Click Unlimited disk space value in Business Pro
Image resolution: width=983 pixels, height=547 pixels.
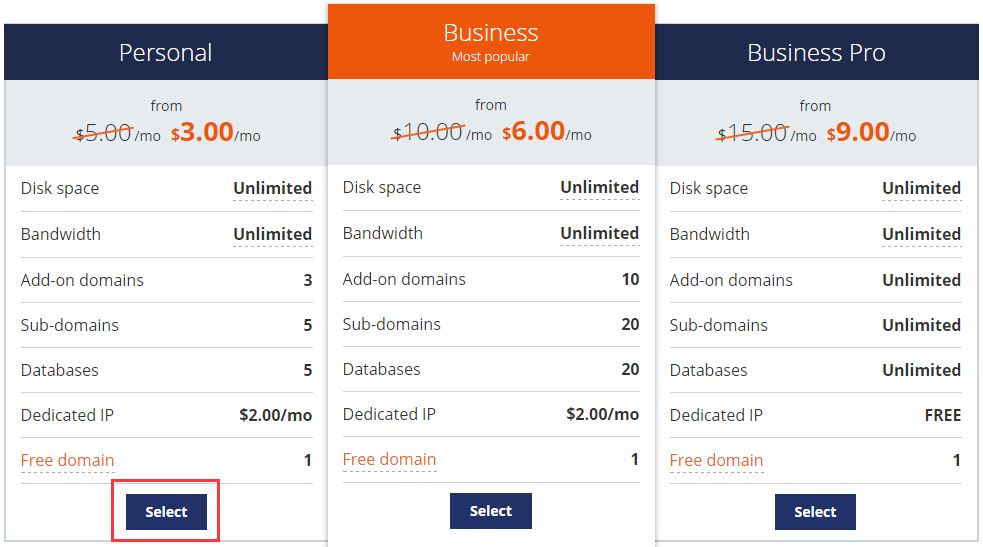pyautogui.click(x=921, y=188)
